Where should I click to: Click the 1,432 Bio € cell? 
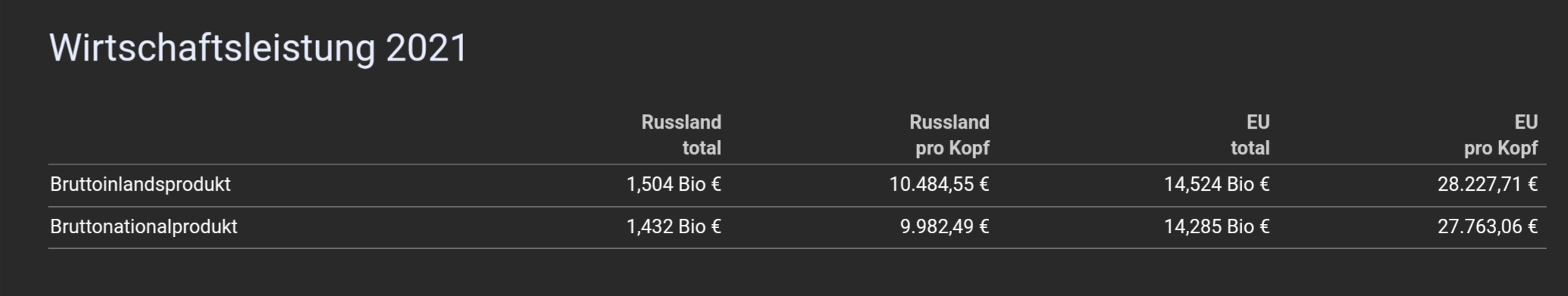(674, 227)
